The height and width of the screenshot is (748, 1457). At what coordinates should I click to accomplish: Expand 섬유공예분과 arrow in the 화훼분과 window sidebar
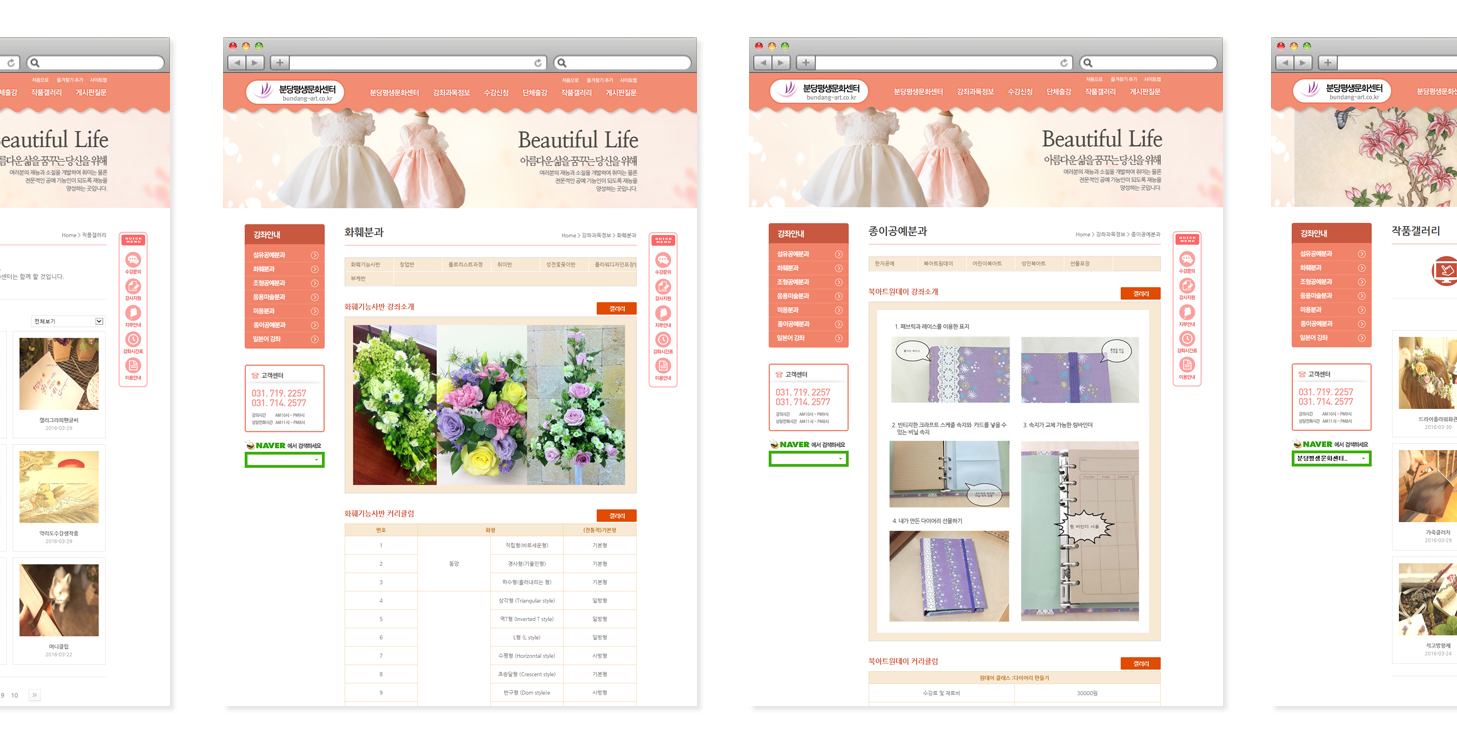pos(314,255)
